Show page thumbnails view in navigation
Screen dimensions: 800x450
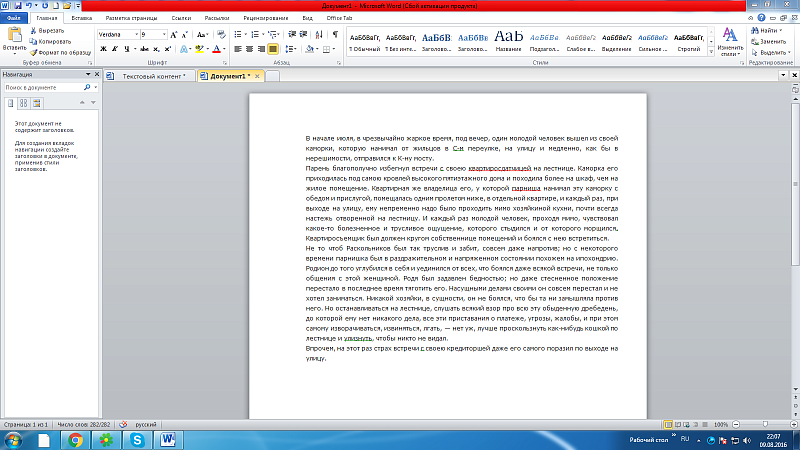point(23,103)
